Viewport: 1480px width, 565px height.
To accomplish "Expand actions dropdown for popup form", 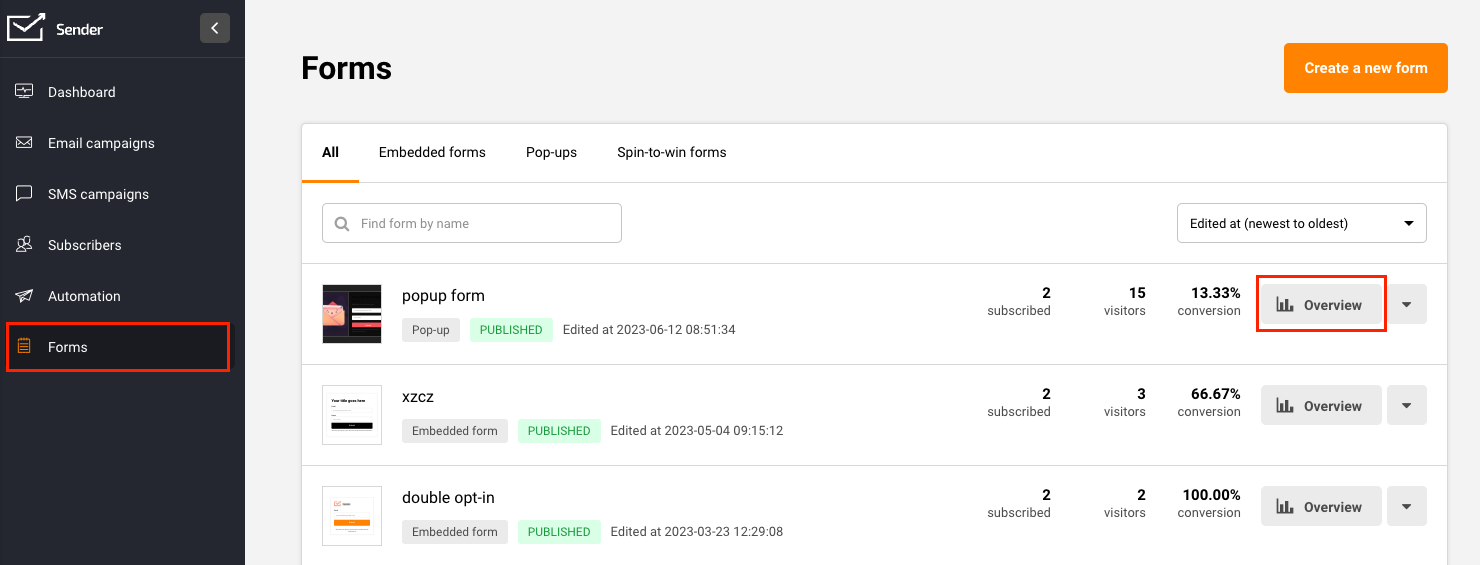I will (1407, 305).
